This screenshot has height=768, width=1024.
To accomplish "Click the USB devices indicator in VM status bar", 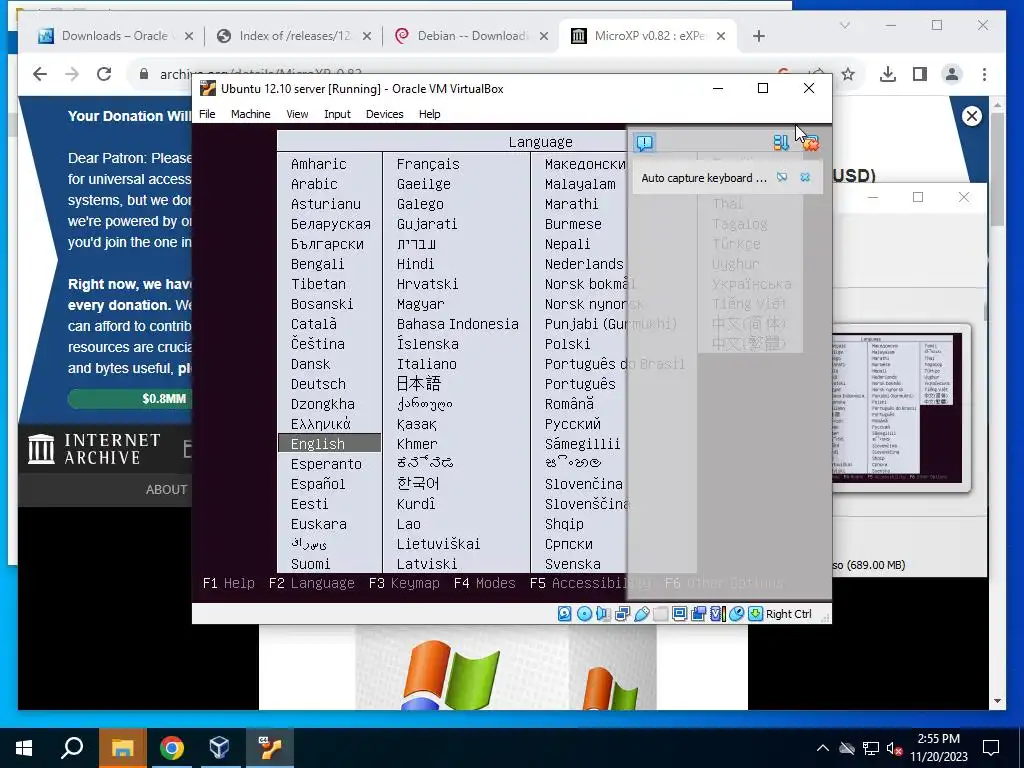I will (x=641, y=614).
